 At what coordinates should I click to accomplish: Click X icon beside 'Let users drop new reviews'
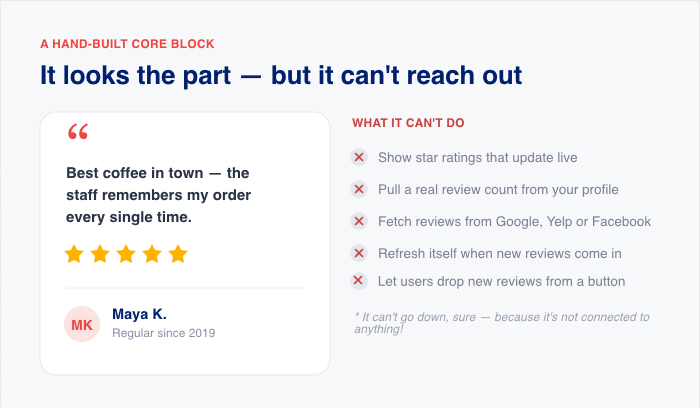coord(358,281)
